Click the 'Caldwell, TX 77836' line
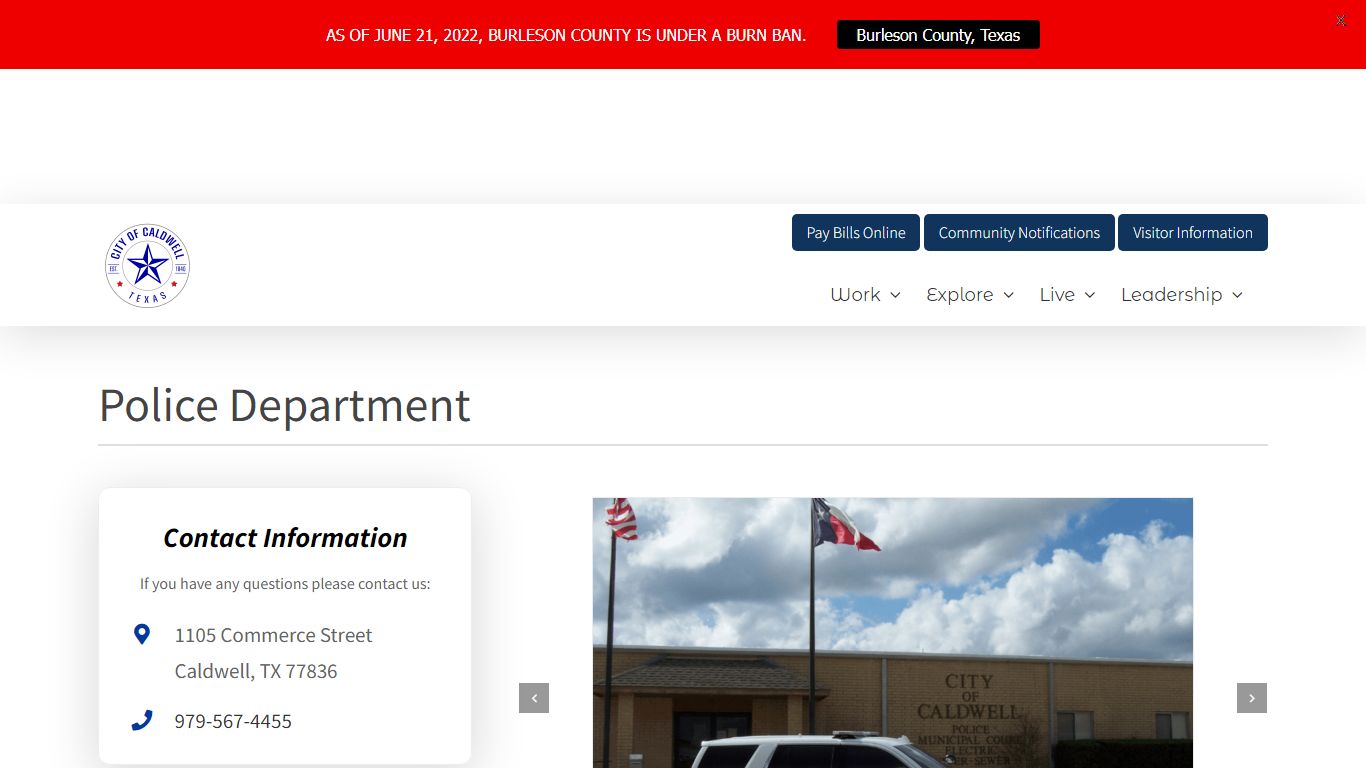 [x=256, y=671]
